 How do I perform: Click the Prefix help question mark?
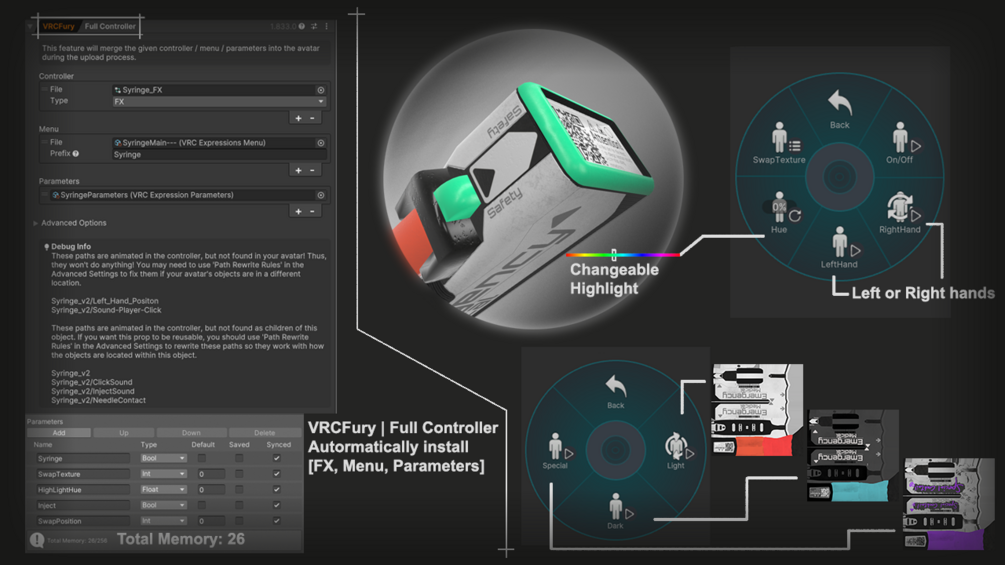point(76,154)
